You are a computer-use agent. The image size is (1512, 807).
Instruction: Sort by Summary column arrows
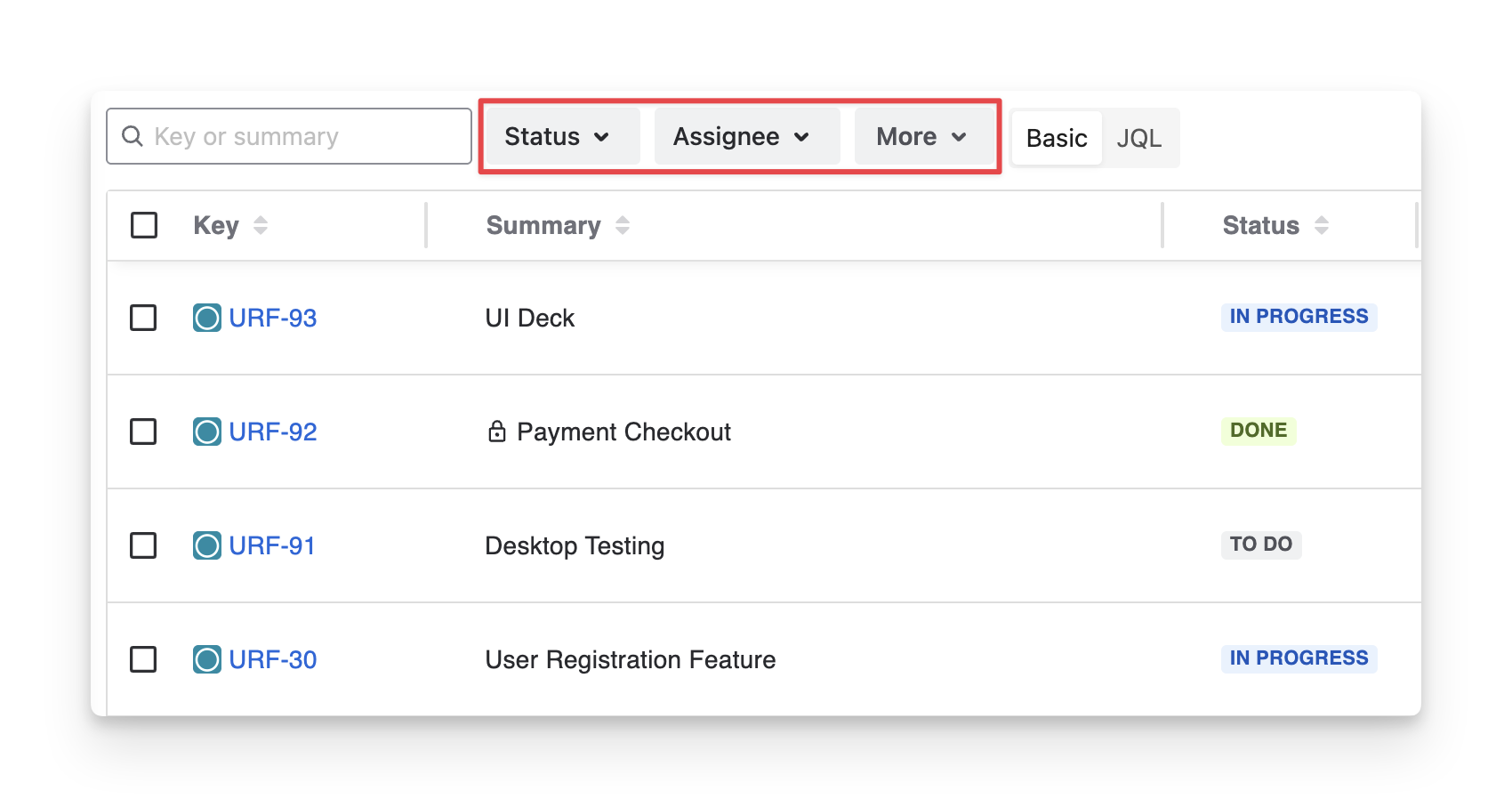pyautogui.click(x=623, y=225)
